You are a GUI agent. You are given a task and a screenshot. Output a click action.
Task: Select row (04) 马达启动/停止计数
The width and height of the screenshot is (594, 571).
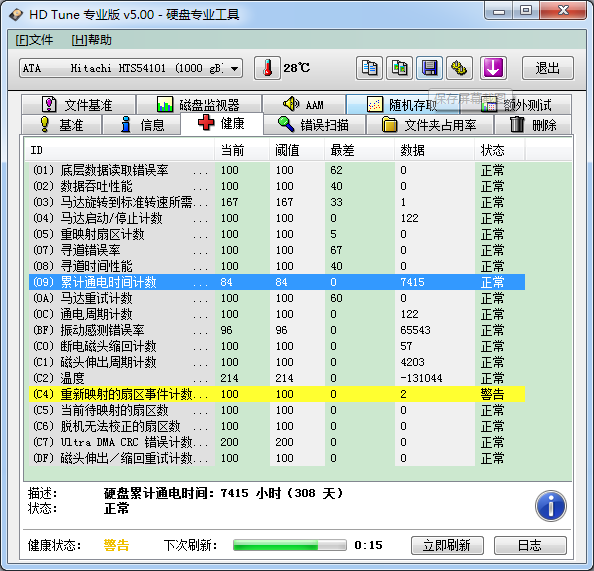[277, 218]
